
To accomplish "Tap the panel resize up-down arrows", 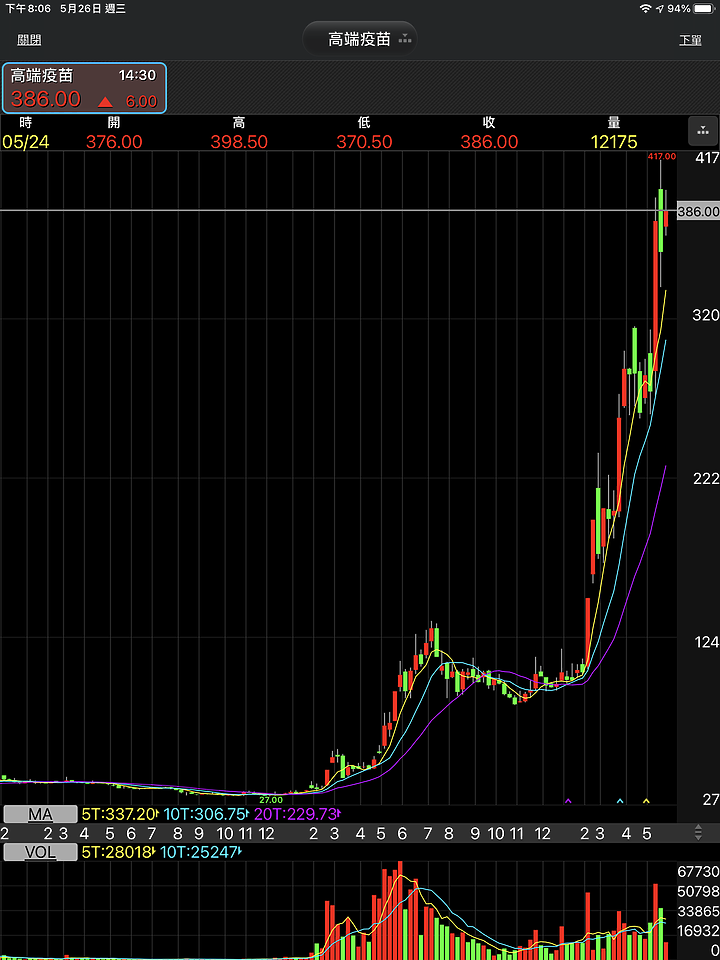I will [x=699, y=833].
